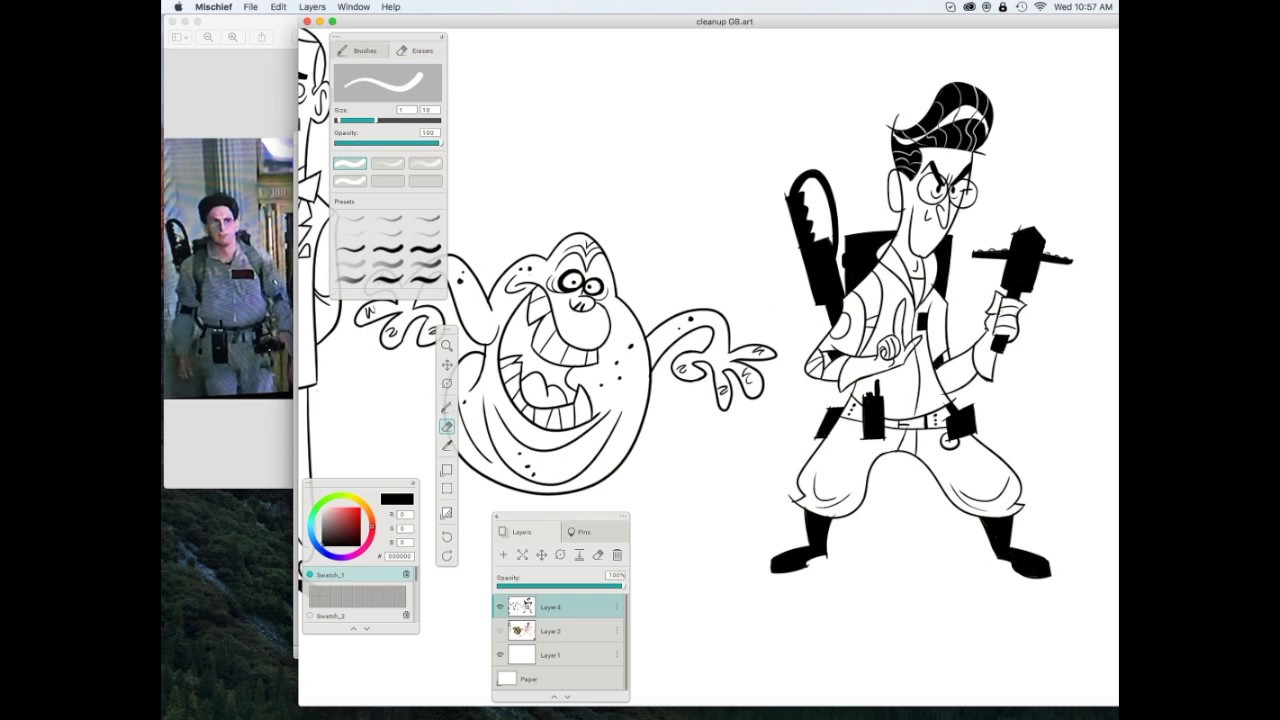Delete layer using the trash icon
This screenshot has height=720, width=1280.
click(617, 555)
